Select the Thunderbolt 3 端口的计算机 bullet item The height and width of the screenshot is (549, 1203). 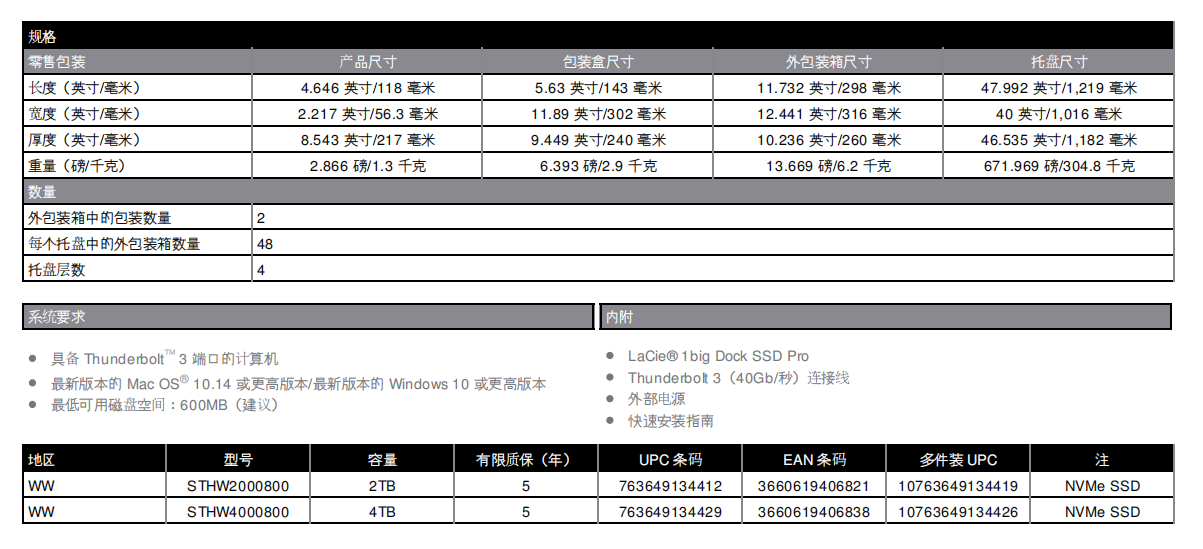pyautogui.click(x=165, y=358)
